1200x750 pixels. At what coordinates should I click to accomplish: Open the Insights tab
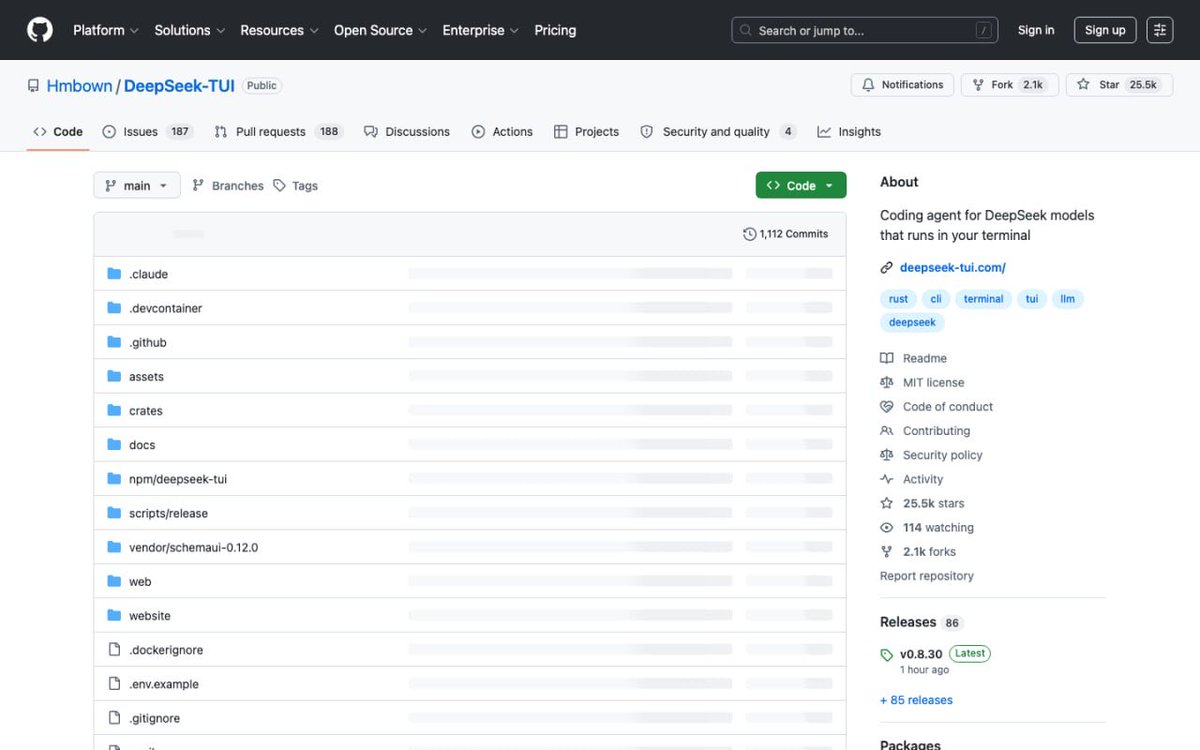pos(849,132)
